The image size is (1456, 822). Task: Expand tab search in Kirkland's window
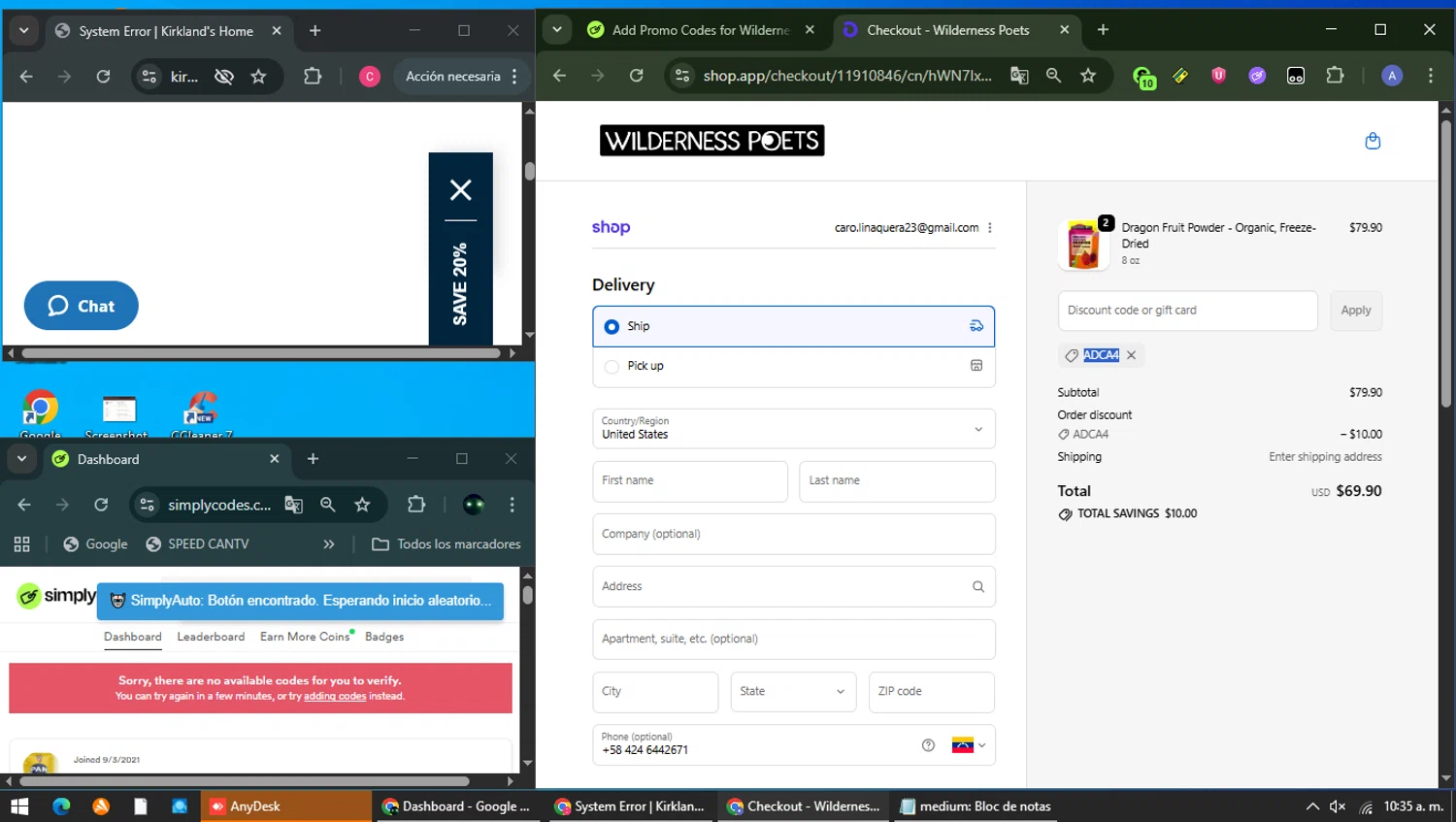24,30
